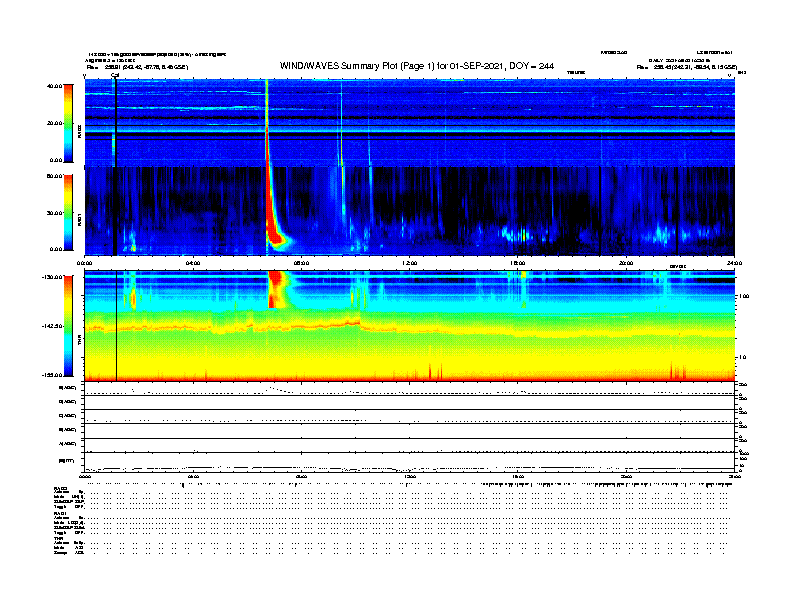Click the 40.00 label on RAD2 scale
This screenshot has height=612, width=792.
click(x=54, y=86)
